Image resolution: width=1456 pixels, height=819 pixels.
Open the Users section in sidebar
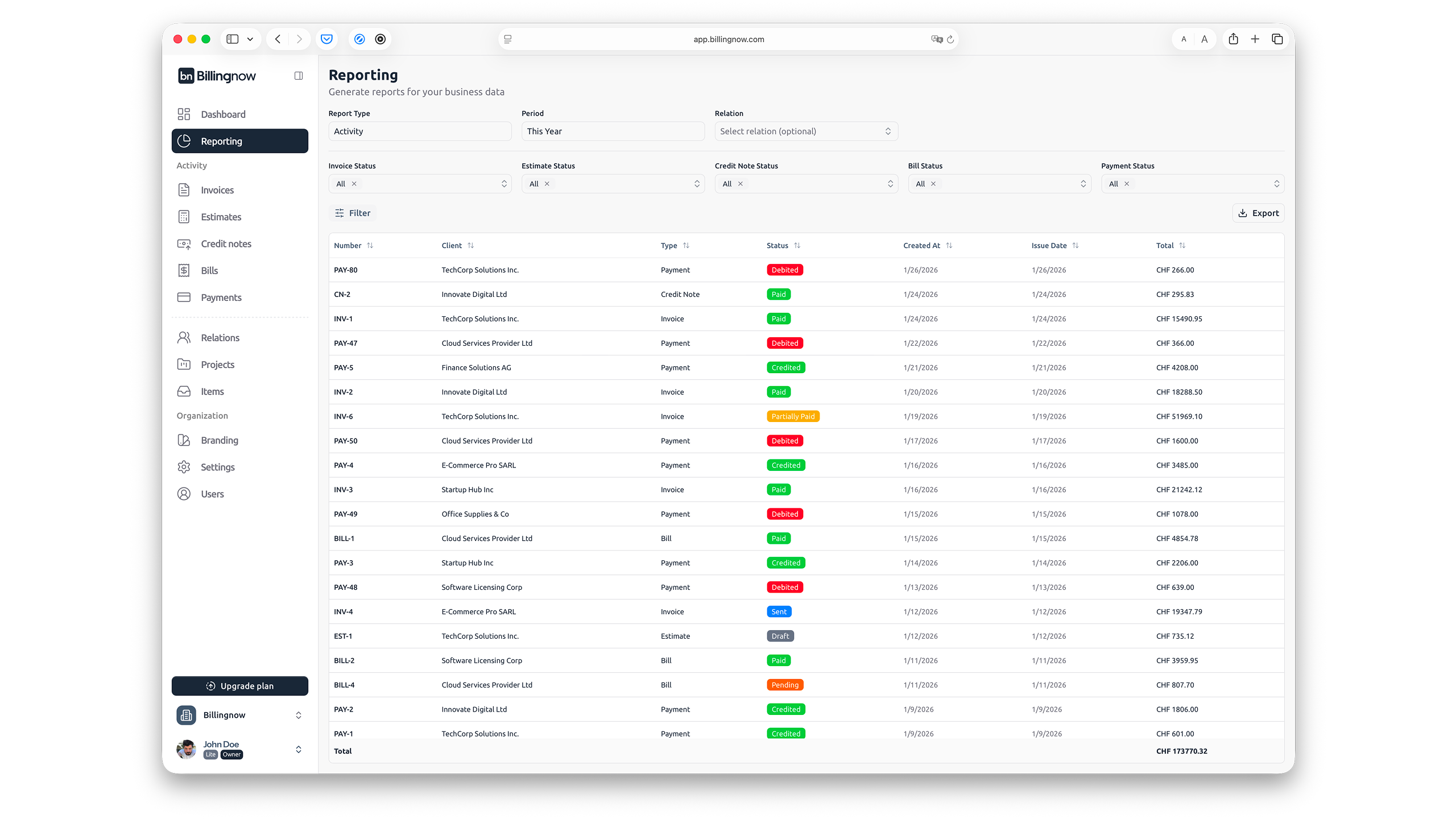[212, 494]
